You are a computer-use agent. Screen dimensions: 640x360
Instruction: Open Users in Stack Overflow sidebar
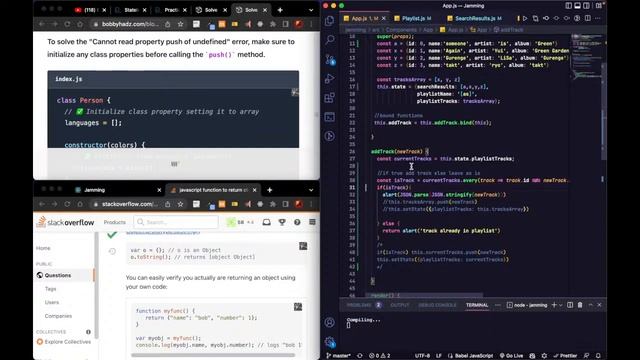point(52,302)
